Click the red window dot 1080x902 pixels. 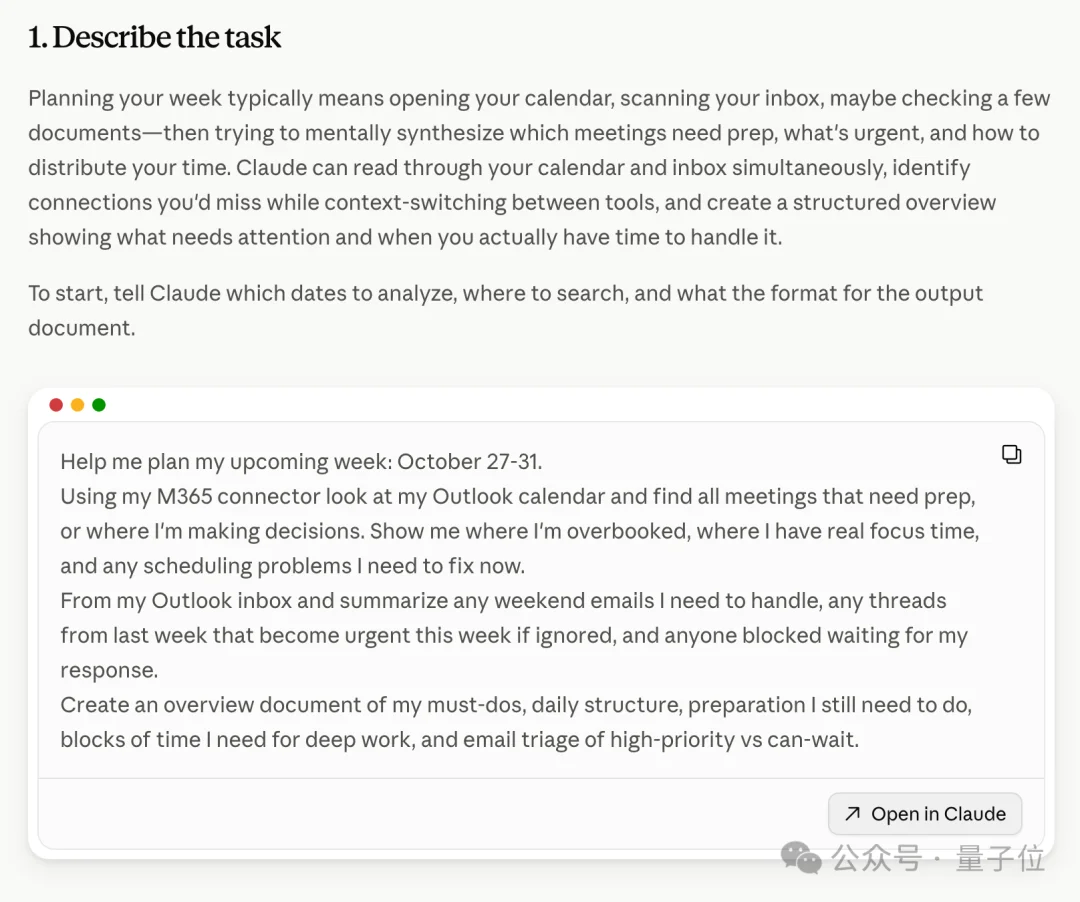(56, 405)
